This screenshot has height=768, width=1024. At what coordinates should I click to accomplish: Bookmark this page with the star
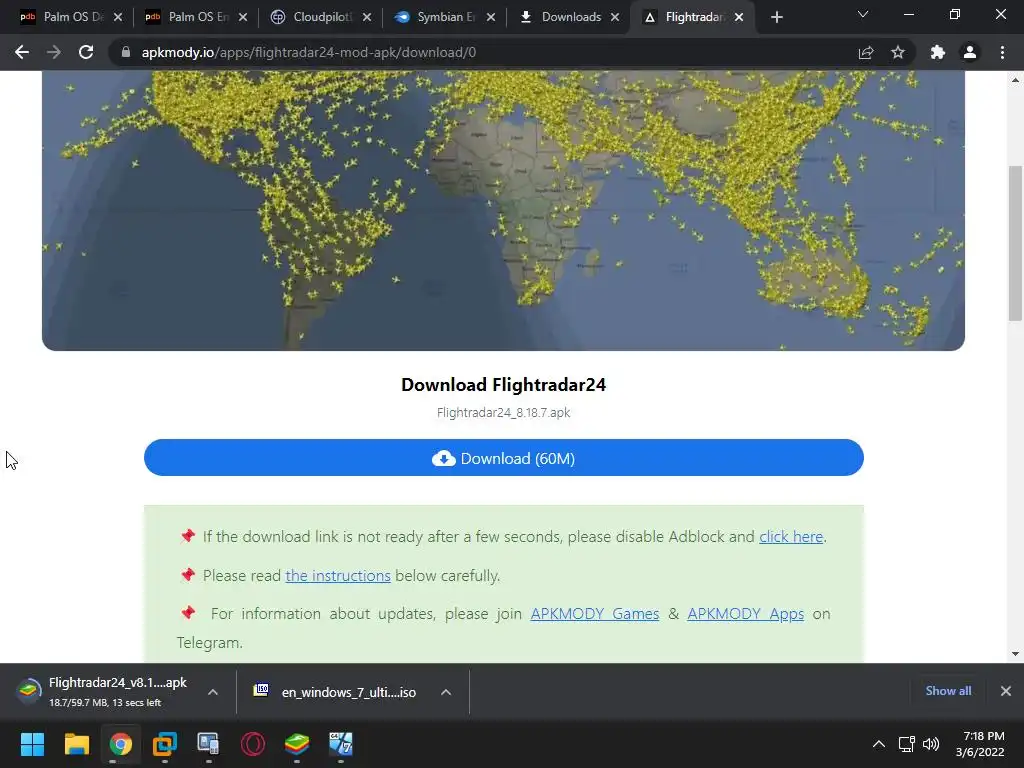[898, 52]
